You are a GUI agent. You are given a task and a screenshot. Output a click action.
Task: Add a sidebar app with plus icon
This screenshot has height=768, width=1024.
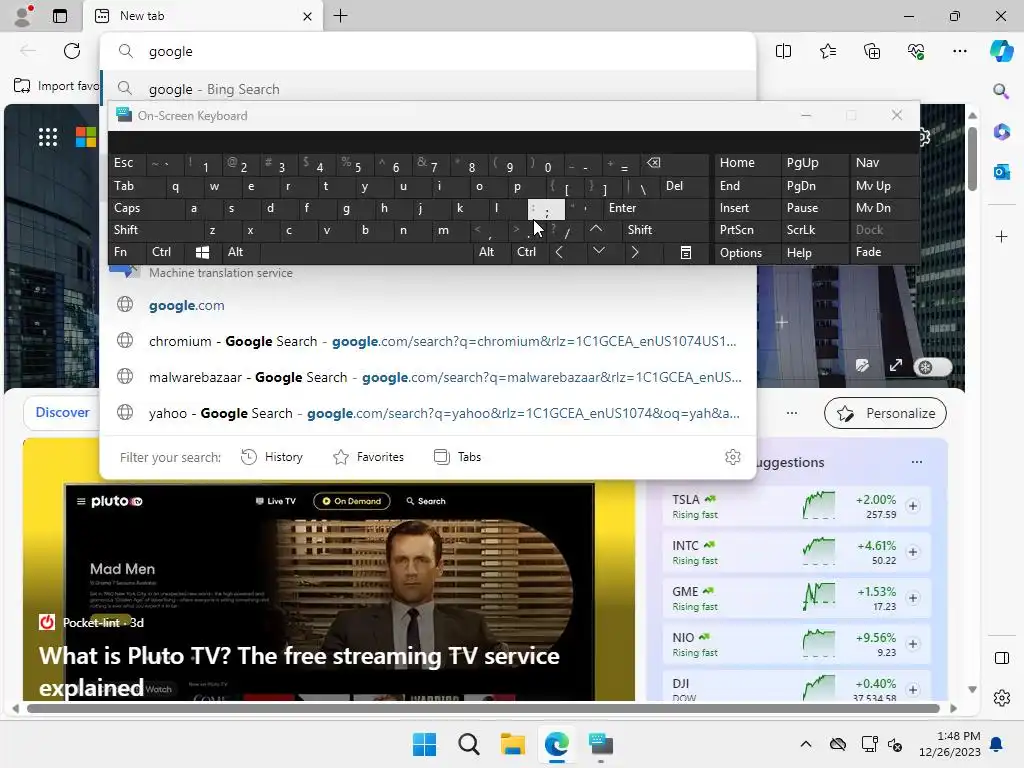(x=1001, y=236)
